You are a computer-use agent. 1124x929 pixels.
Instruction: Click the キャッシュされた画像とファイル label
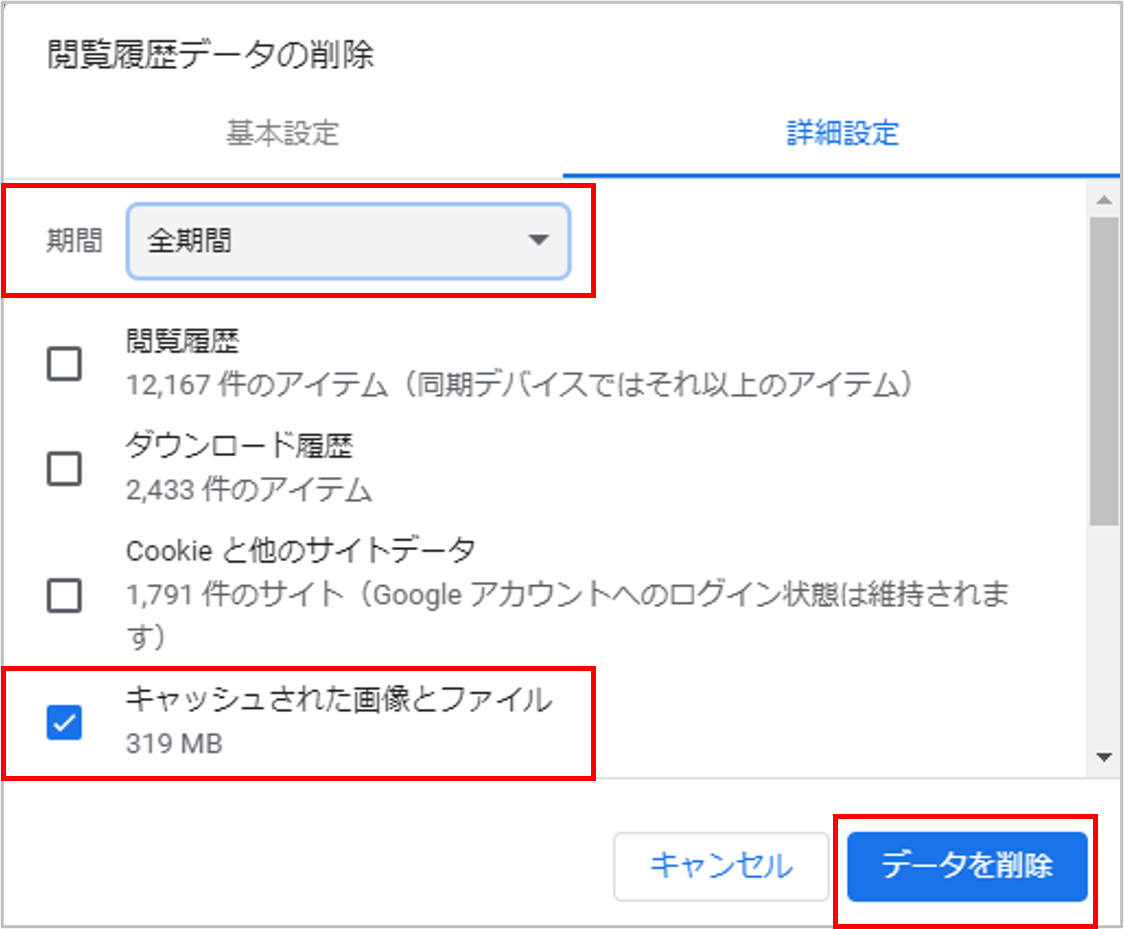[x=339, y=699]
